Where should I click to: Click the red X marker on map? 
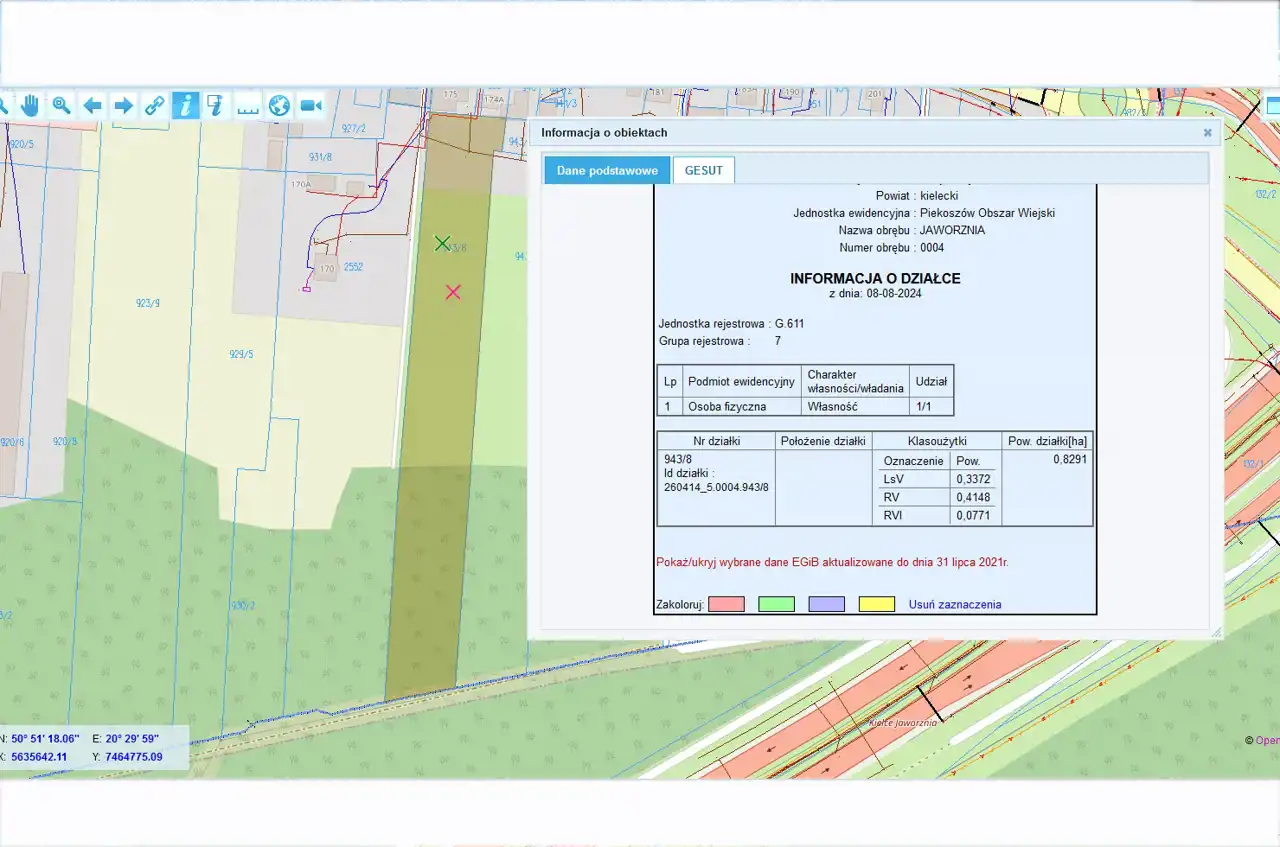coord(453,292)
